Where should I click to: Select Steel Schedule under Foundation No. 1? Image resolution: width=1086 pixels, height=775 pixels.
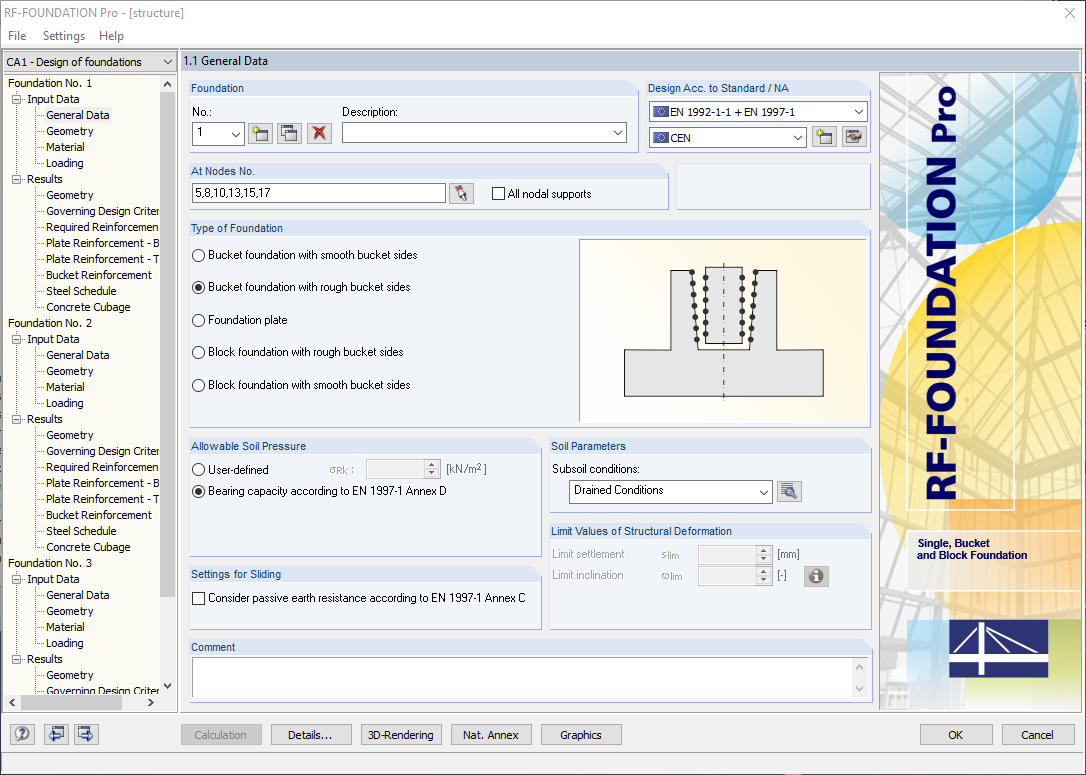pyautogui.click(x=81, y=291)
